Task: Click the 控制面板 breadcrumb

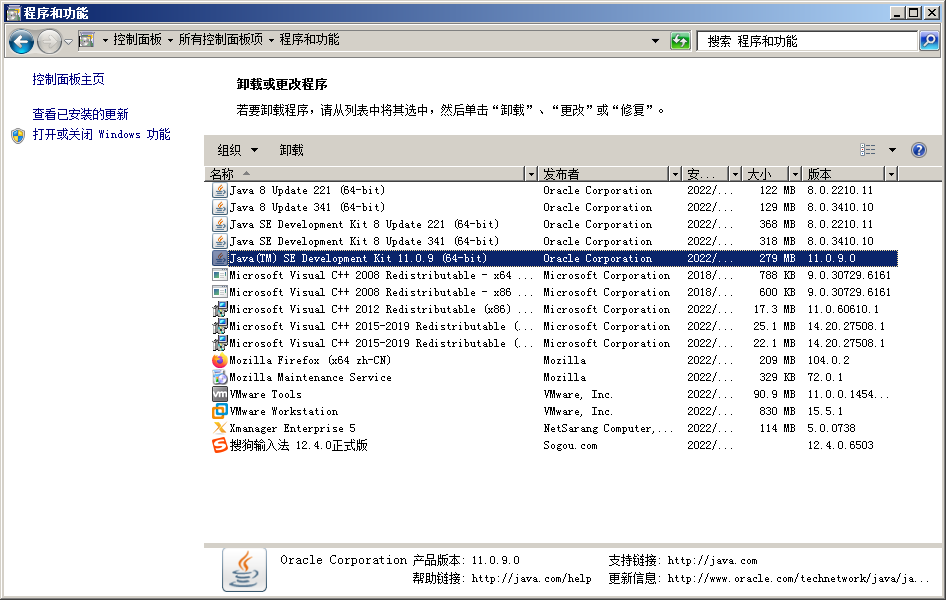Action: (138, 40)
